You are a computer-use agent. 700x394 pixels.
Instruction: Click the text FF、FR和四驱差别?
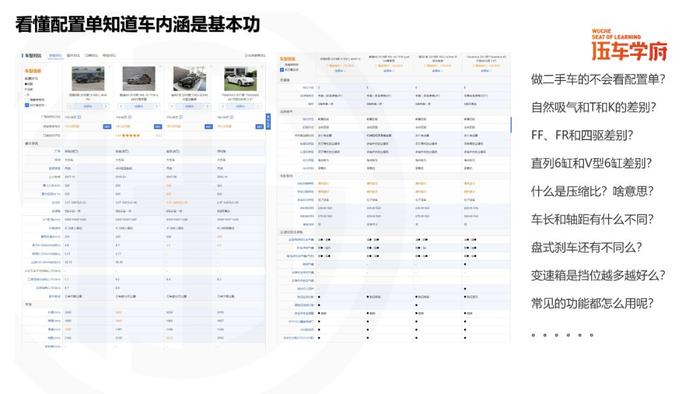[582, 135]
